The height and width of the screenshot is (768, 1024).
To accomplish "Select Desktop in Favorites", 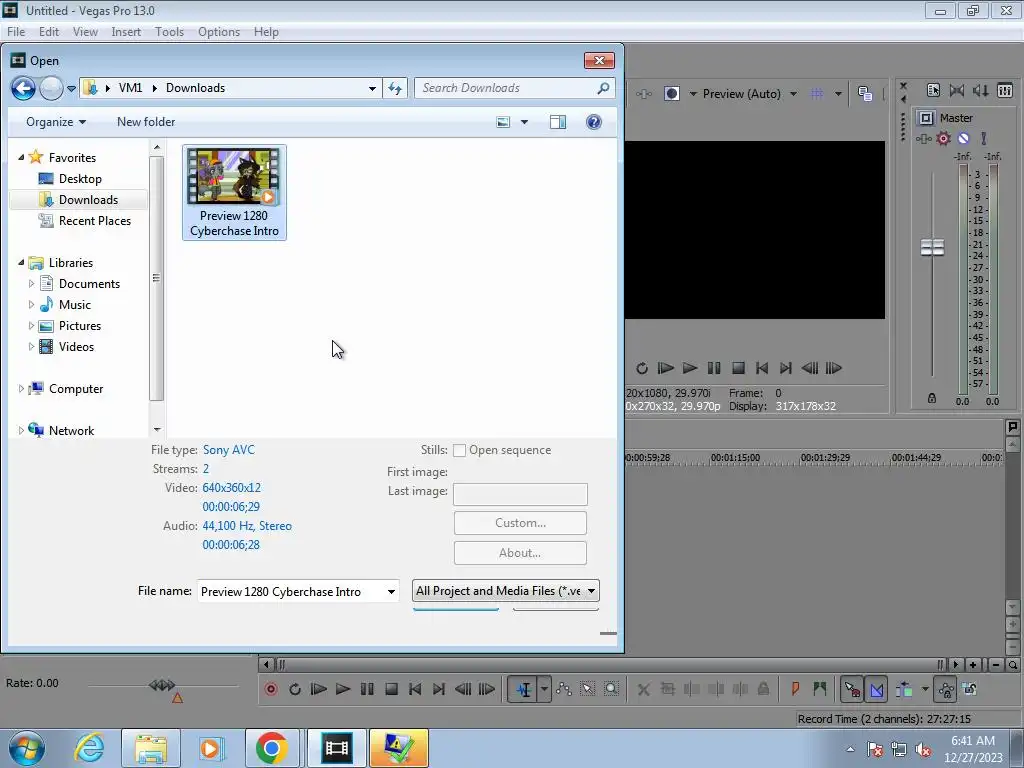I will click(80, 178).
